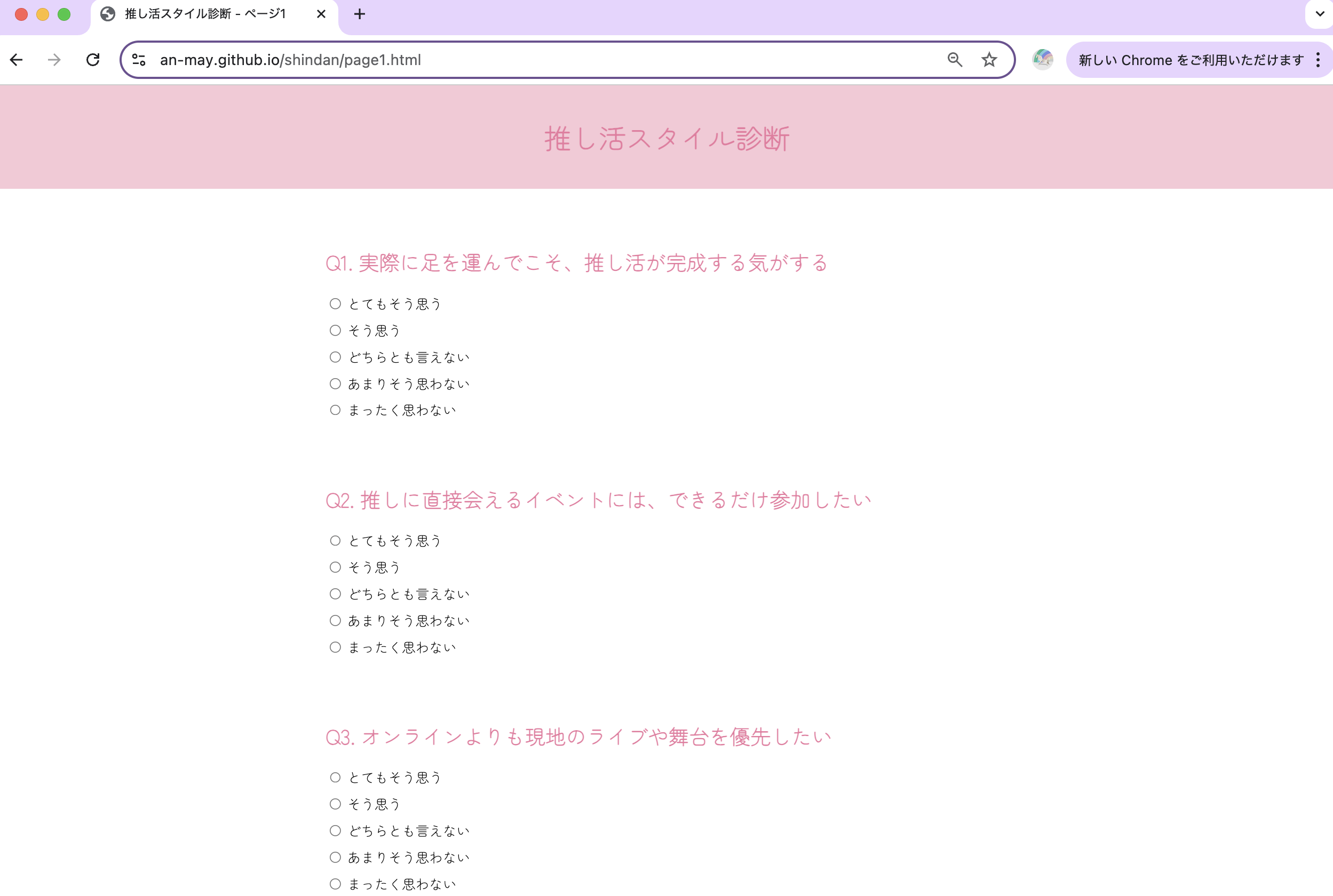Expand the tab search chevron
Image resolution: width=1333 pixels, height=896 pixels.
[1319, 14]
